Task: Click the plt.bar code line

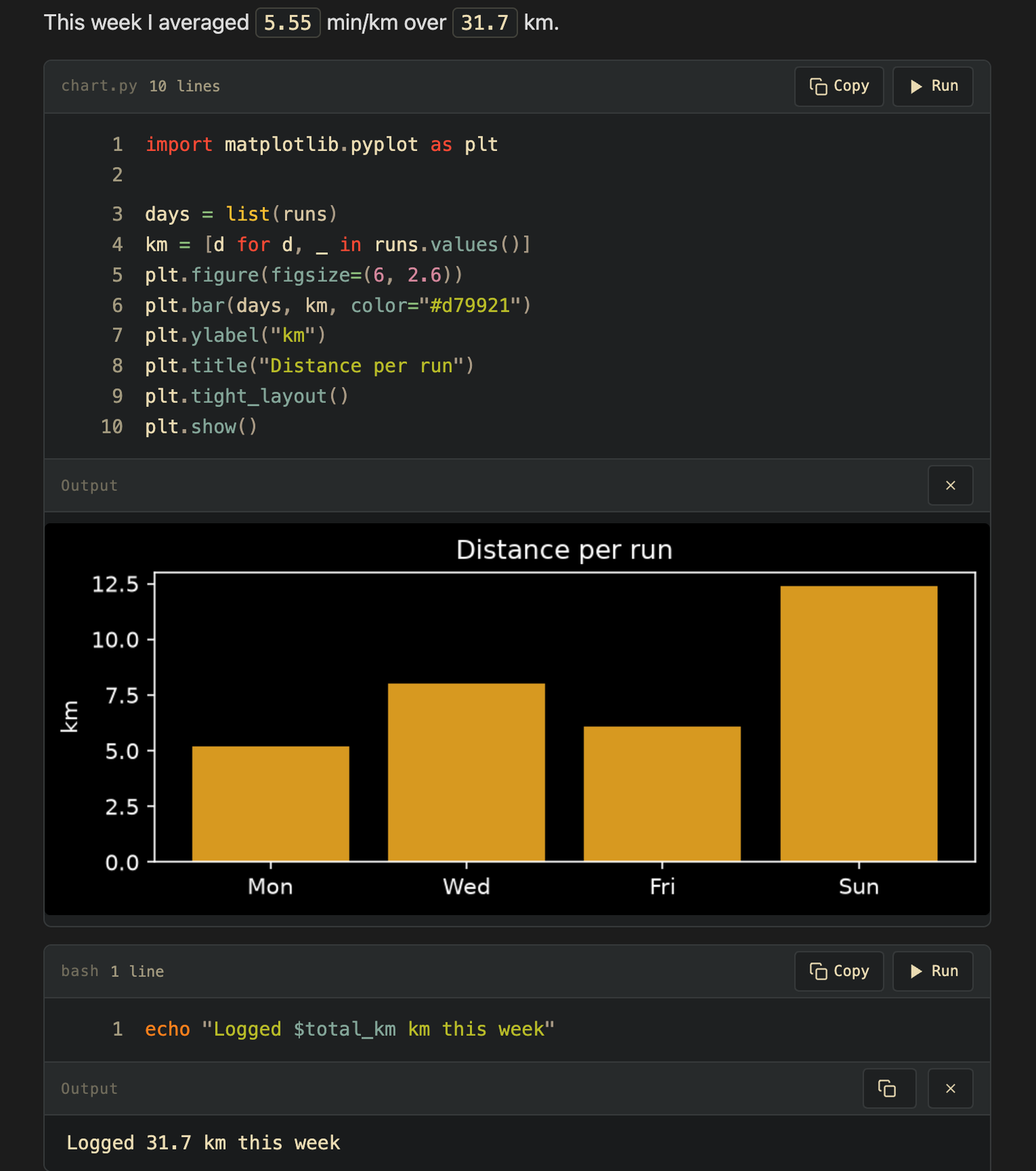Action: [338, 305]
